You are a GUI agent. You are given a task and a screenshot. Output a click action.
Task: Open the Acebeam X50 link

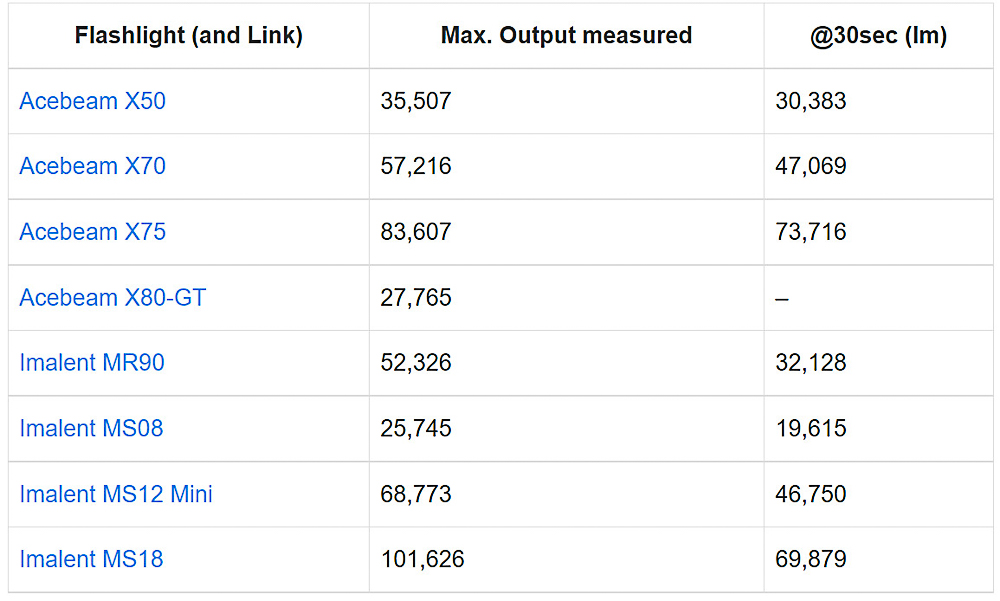point(92,101)
